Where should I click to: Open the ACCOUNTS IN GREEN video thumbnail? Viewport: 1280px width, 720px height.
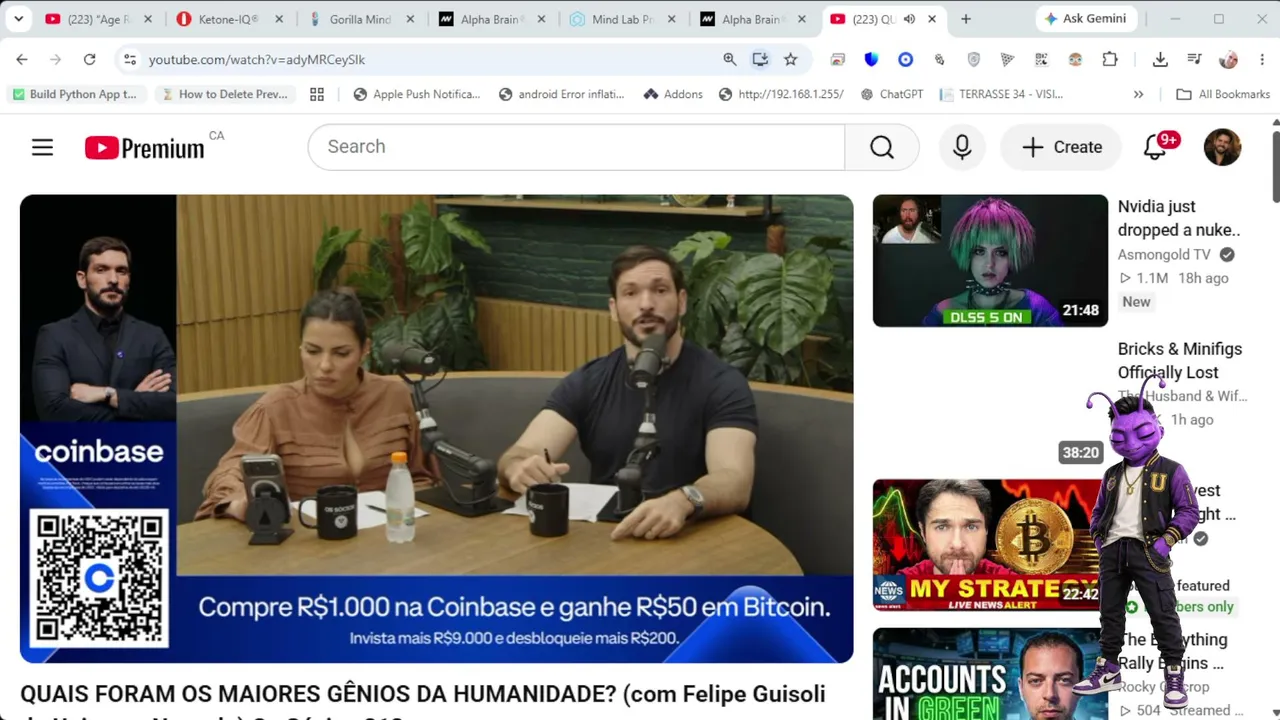click(990, 674)
